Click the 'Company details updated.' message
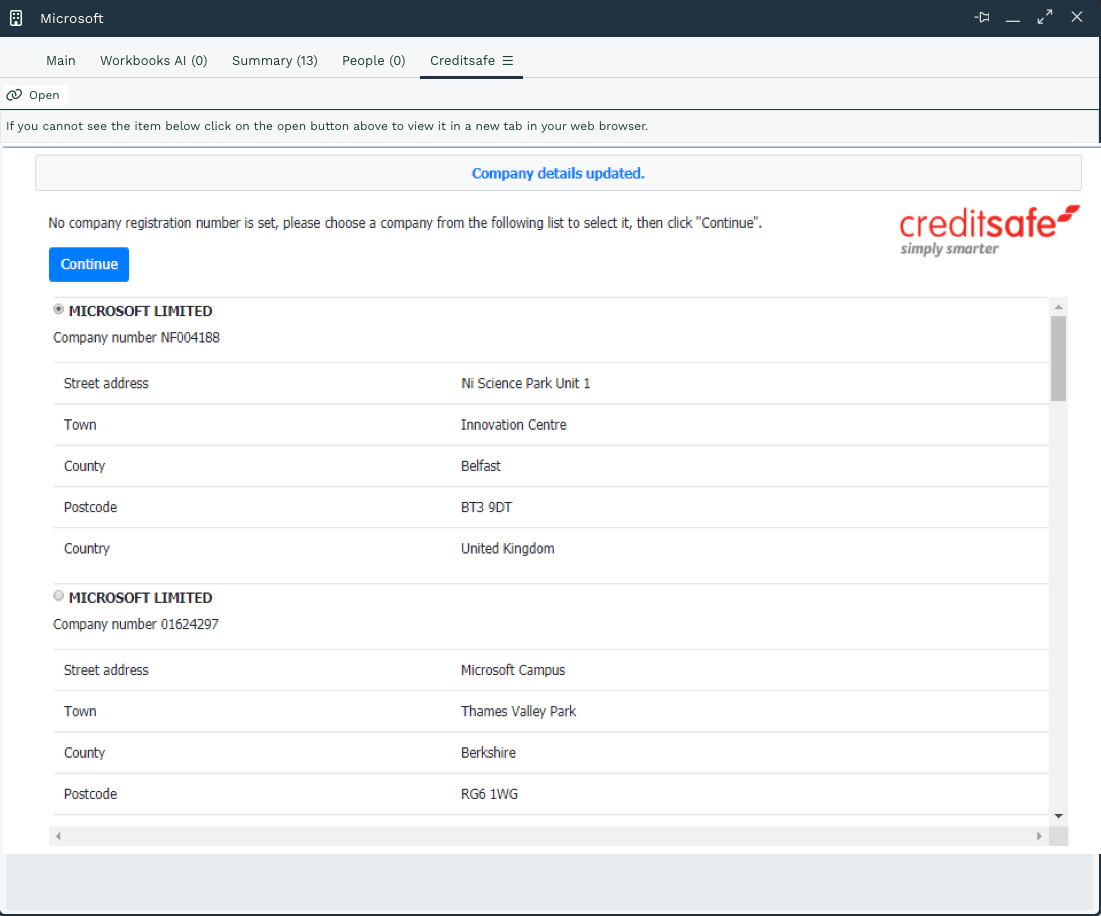The height and width of the screenshot is (916, 1101). (558, 173)
